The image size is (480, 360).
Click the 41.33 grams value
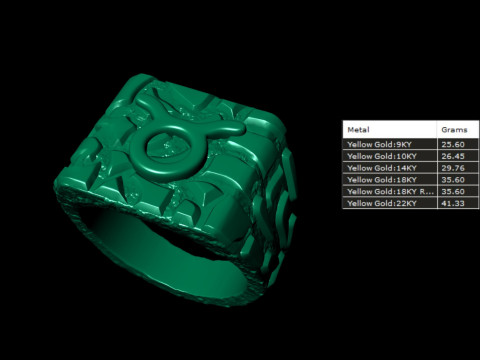pos(453,203)
